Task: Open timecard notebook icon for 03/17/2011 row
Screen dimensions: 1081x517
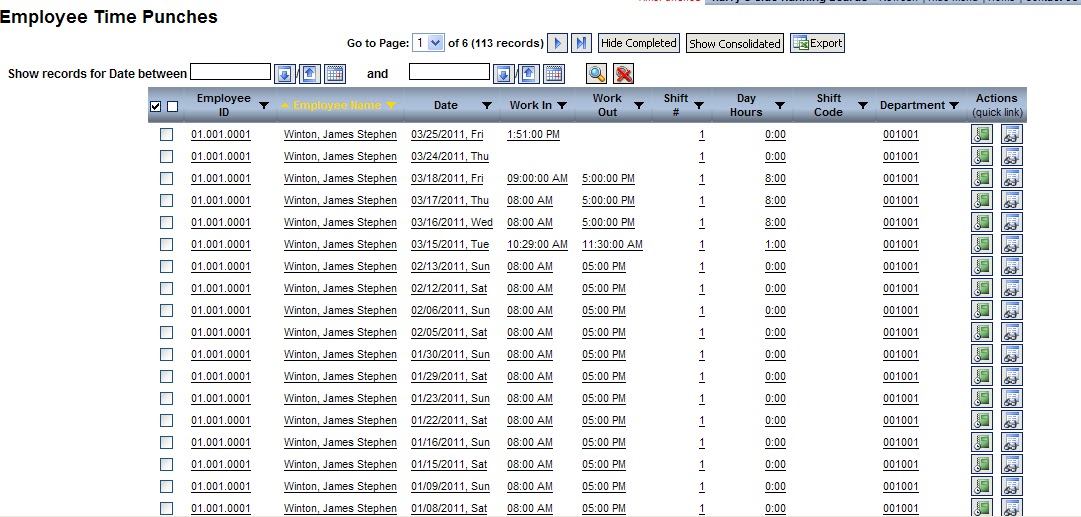Action: coord(982,200)
